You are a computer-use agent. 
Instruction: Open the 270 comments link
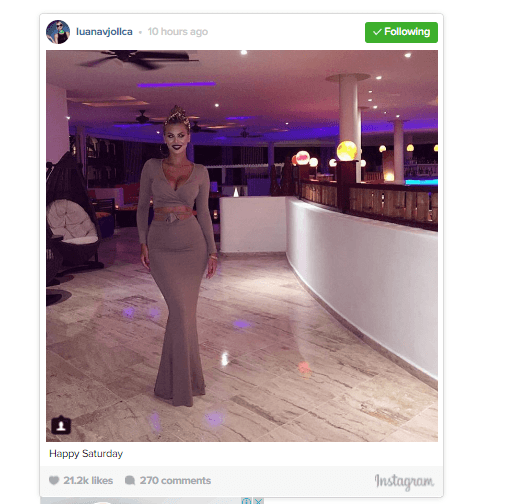175,480
